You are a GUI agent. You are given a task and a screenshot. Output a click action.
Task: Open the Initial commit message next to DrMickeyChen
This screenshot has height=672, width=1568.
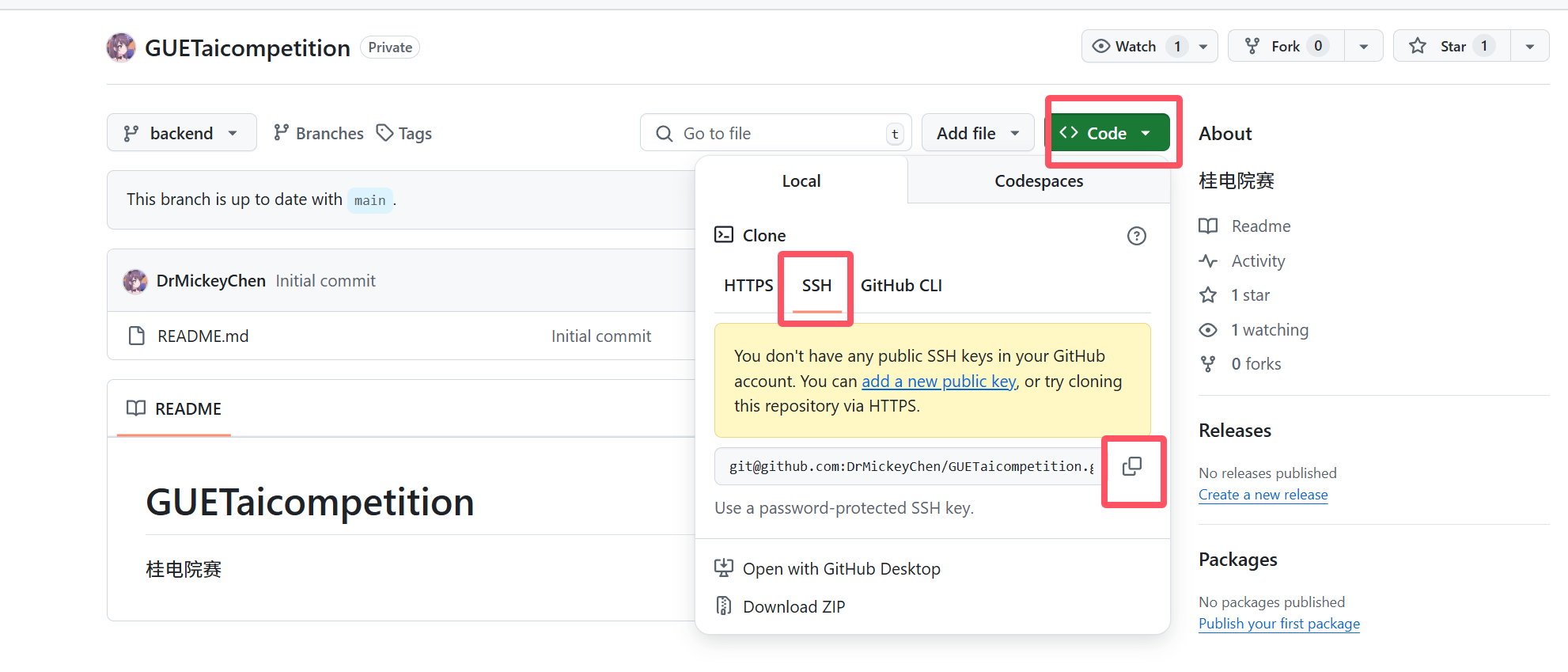tap(325, 281)
